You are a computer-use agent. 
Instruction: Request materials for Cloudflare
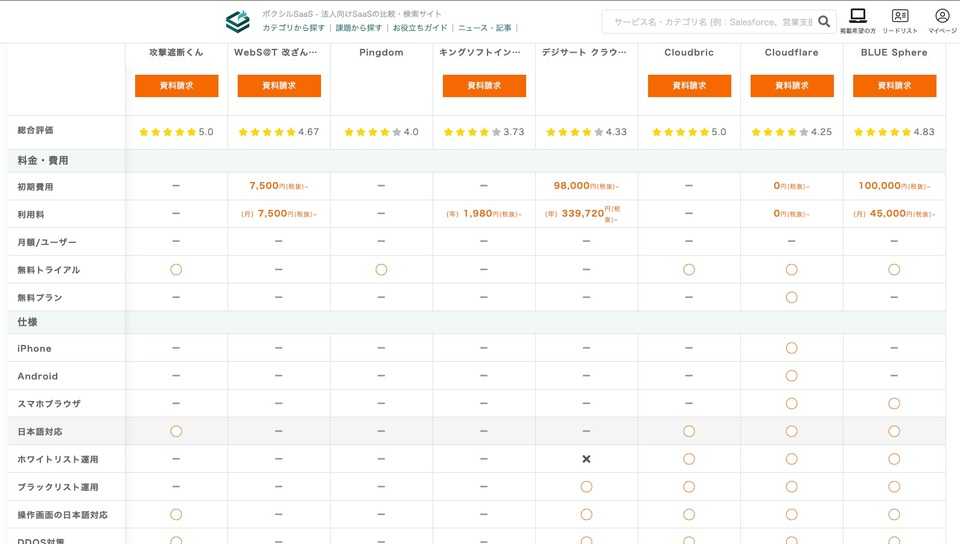point(792,86)
